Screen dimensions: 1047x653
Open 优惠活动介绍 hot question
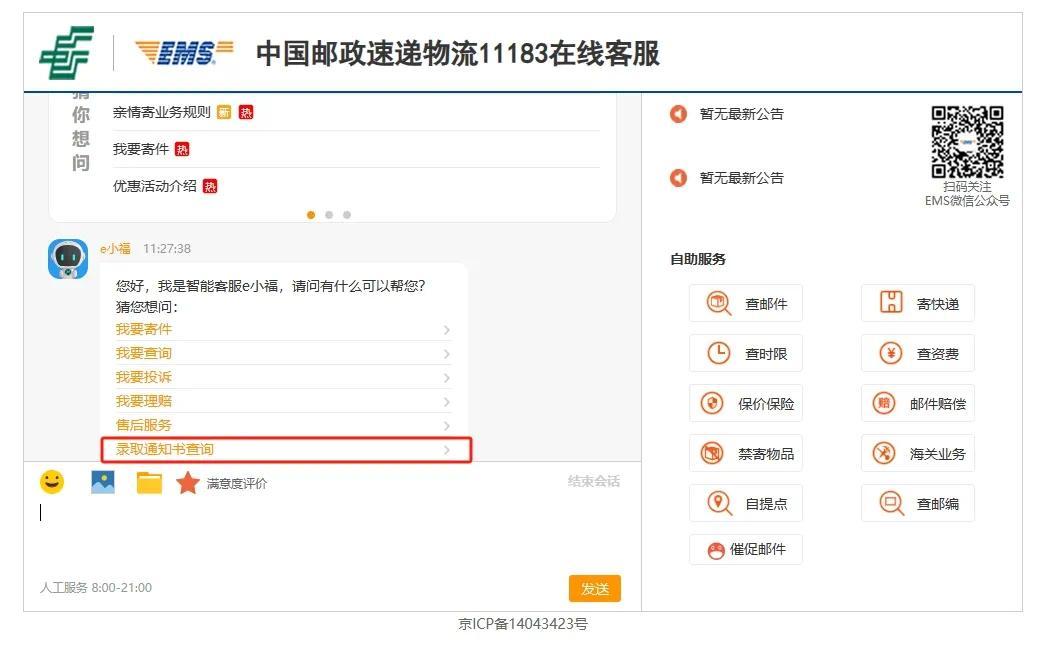click(x=155, y=186)
